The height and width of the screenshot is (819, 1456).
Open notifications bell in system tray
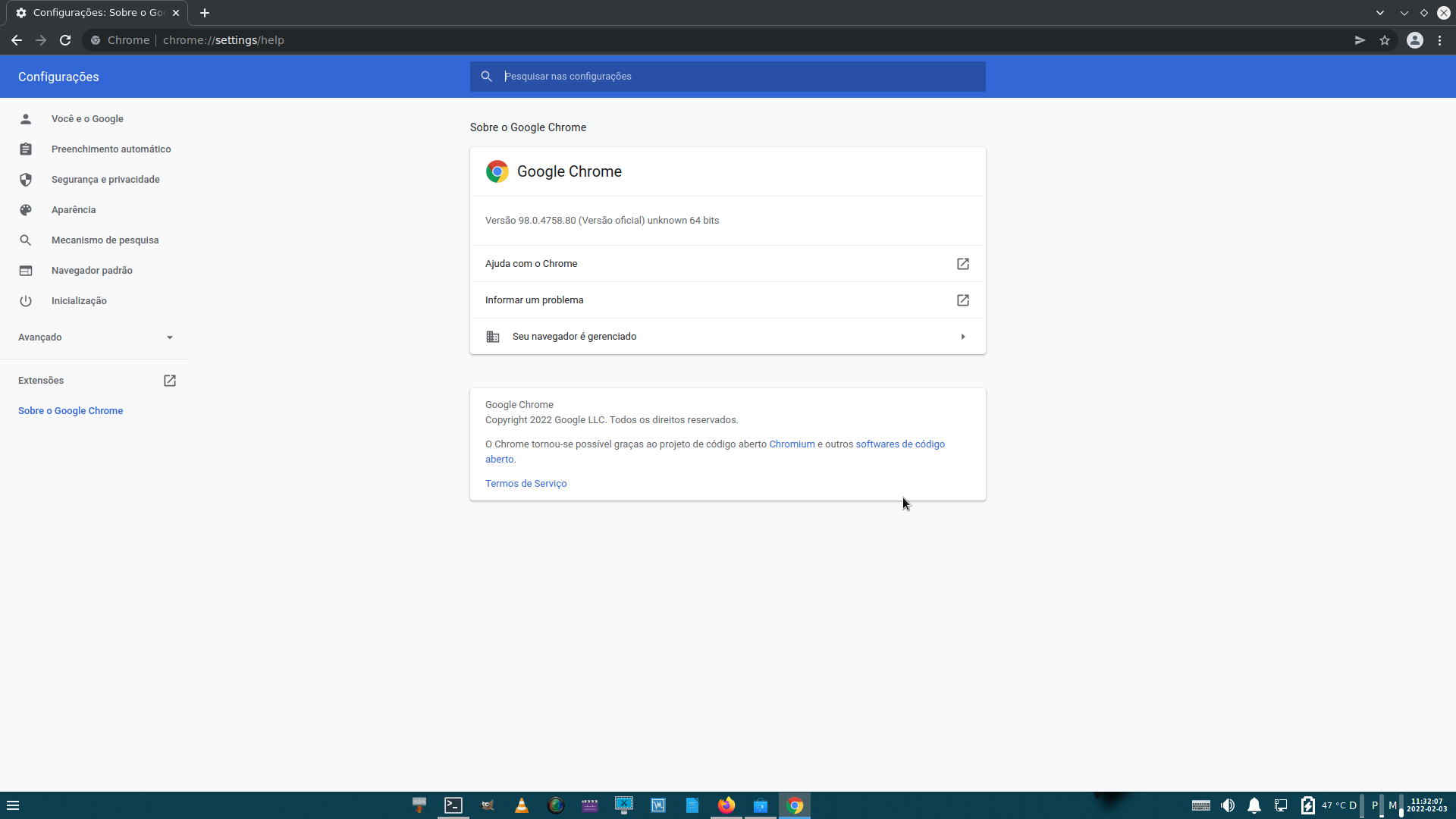pyautogui.click(x=1254, y=805)
